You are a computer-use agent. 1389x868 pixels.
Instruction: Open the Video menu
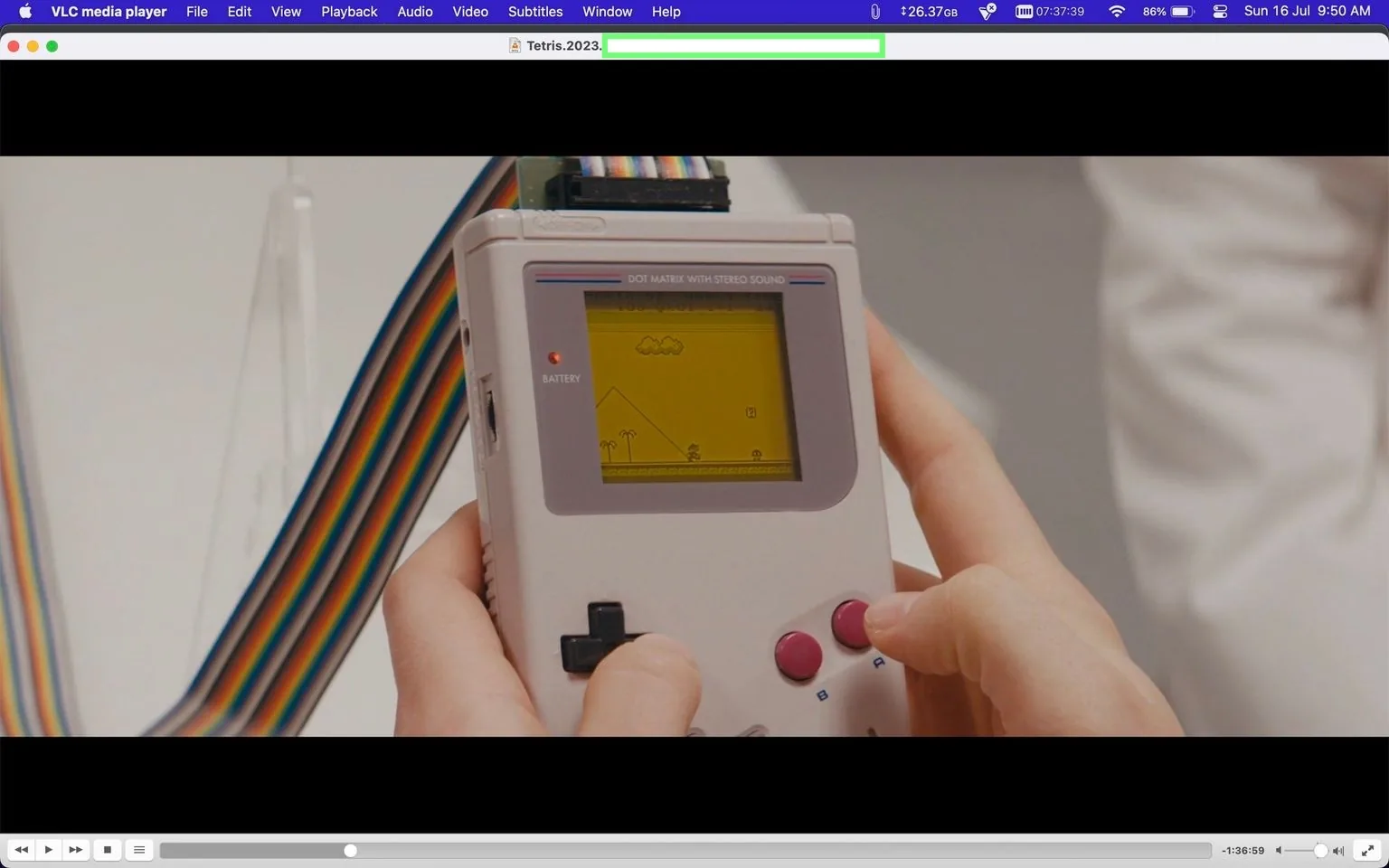(x=469, y=12)
